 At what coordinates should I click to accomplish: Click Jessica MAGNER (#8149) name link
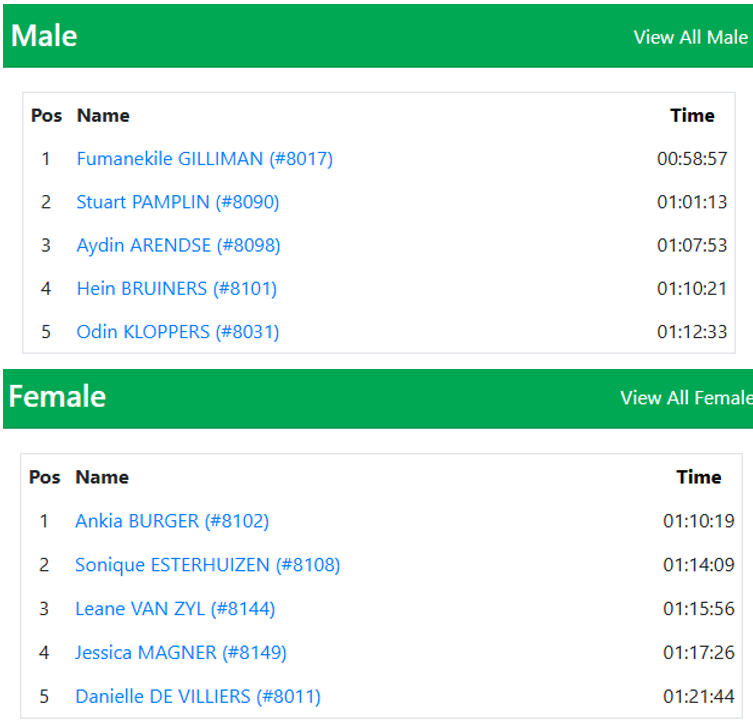point(180,652)
